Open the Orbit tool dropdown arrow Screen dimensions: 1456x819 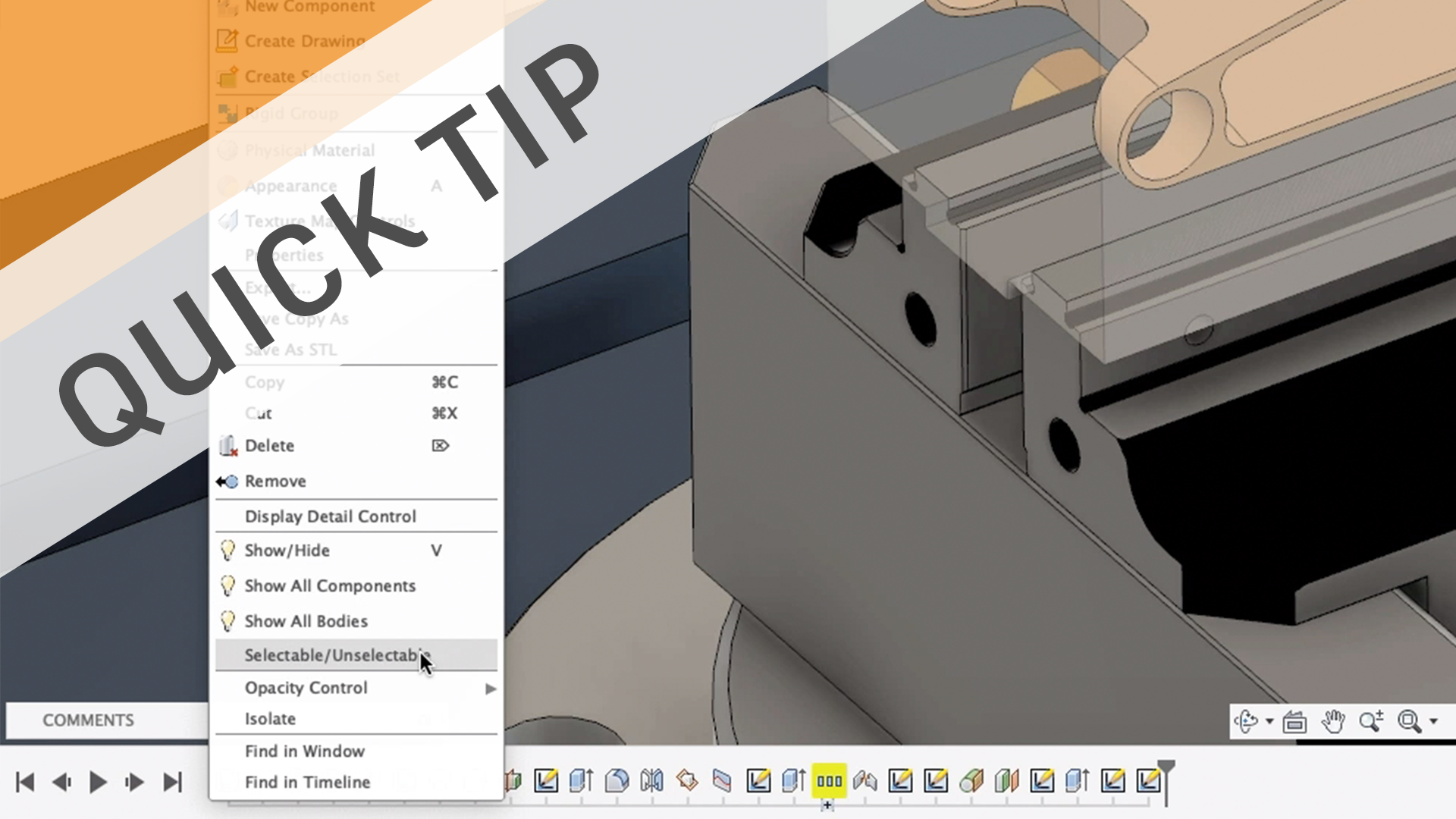(x=1269, y=721)
